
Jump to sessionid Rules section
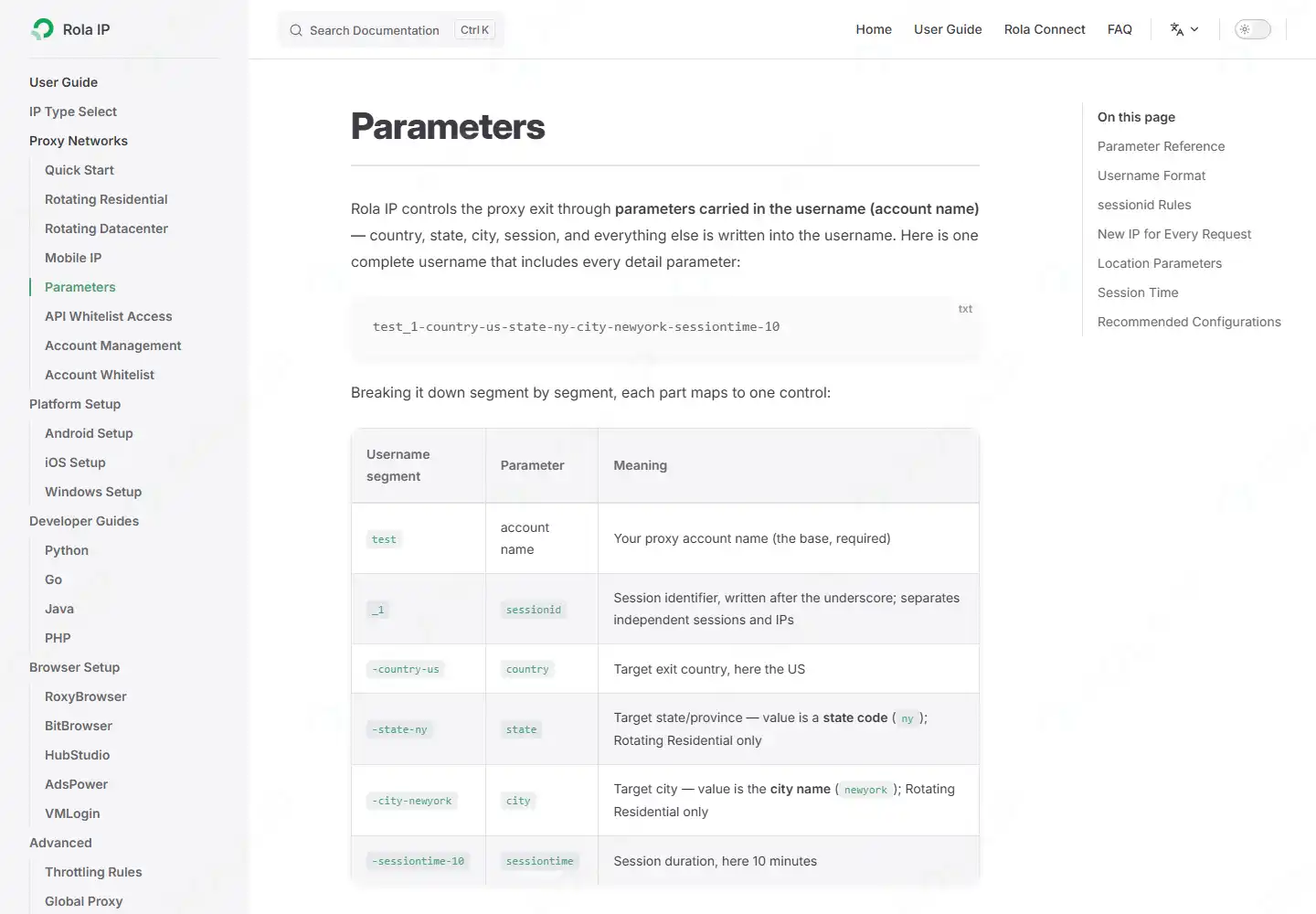tap(1144, 205)
